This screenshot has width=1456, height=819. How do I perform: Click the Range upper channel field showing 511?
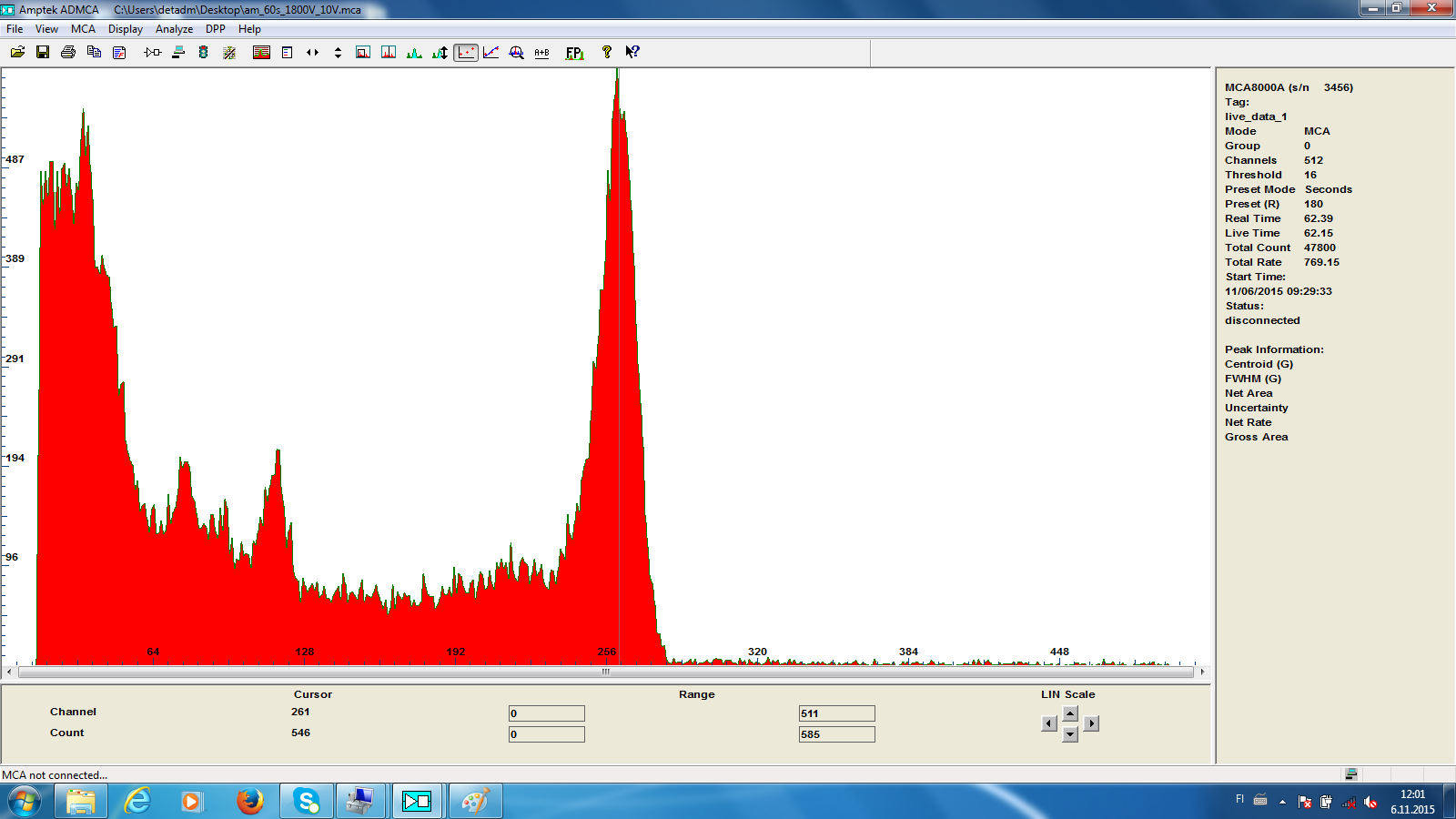[x=836, y=713]
